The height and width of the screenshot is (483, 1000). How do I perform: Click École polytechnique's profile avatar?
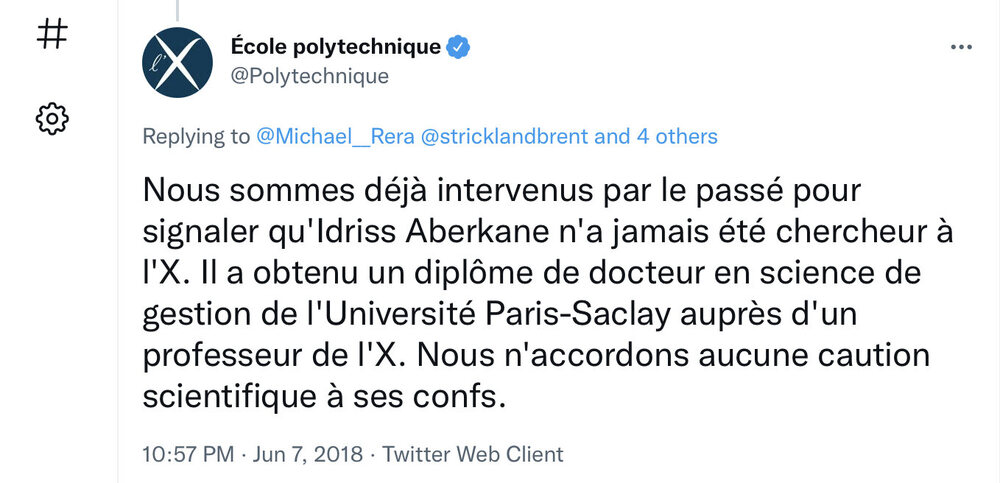pyautogui.click(x=178, y=62)
